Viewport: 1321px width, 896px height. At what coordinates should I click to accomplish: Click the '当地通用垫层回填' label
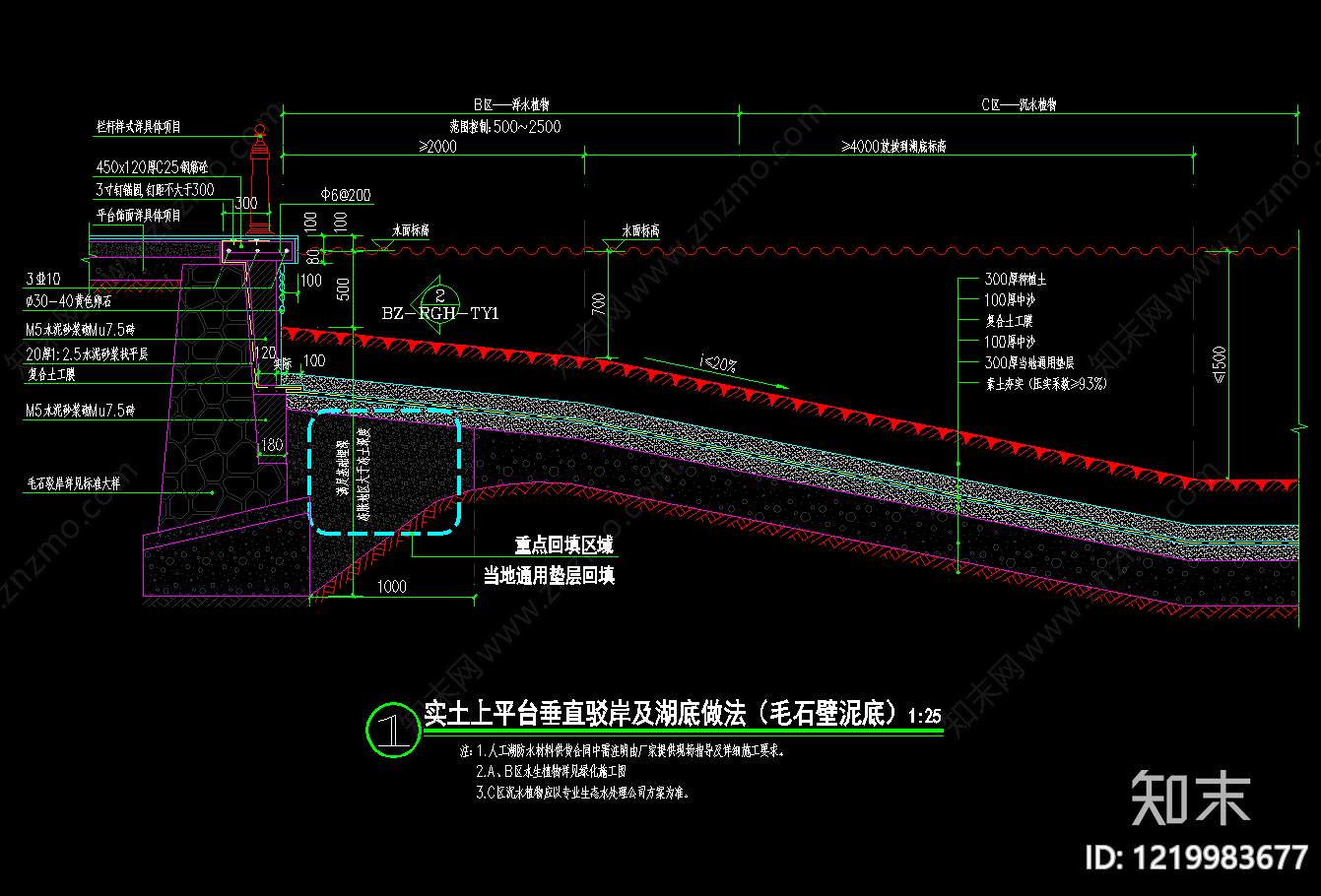click(549, 575)
